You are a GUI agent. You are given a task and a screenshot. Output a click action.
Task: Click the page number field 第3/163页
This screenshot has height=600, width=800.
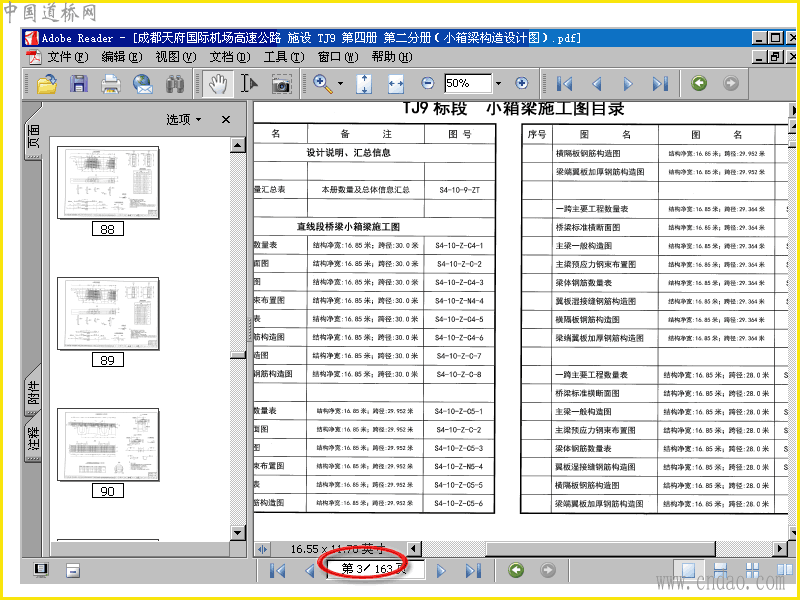tap(376, 568)
